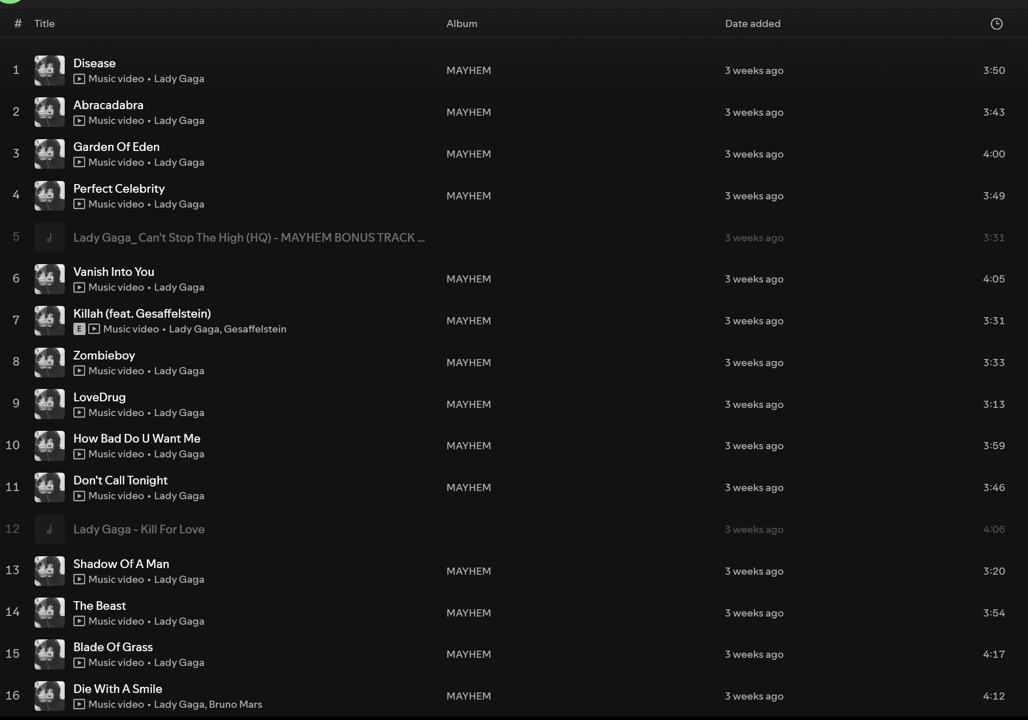Open the Bruno Mars artist link
This screenshot has height=720, width=1028.
pos(235,704)
